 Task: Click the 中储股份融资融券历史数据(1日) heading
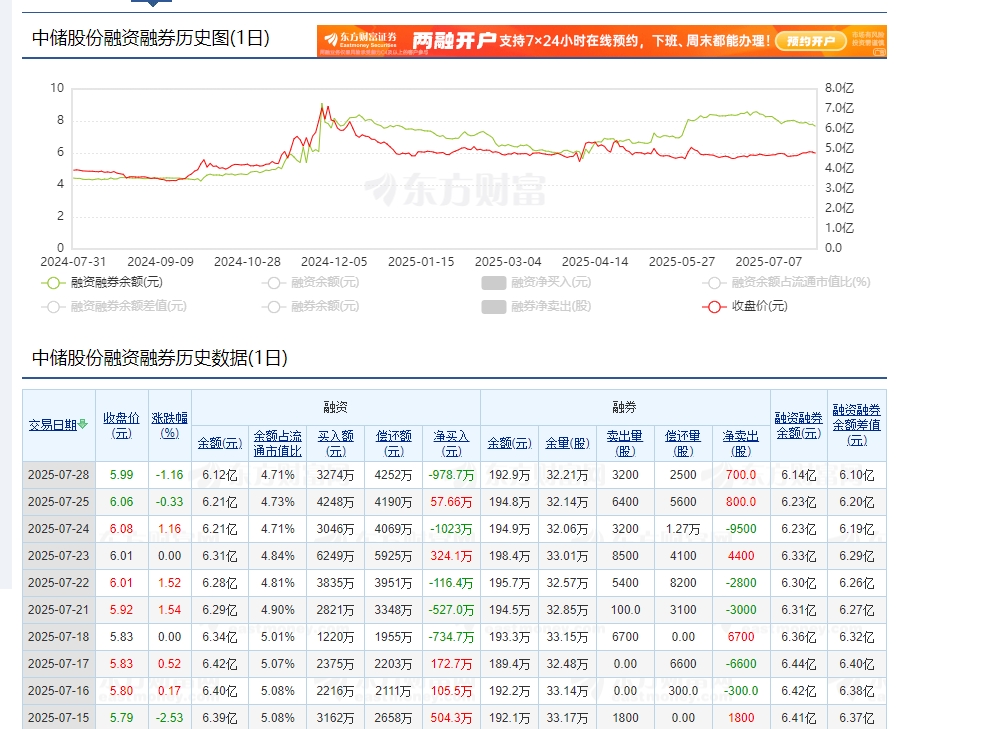point(160,358)
